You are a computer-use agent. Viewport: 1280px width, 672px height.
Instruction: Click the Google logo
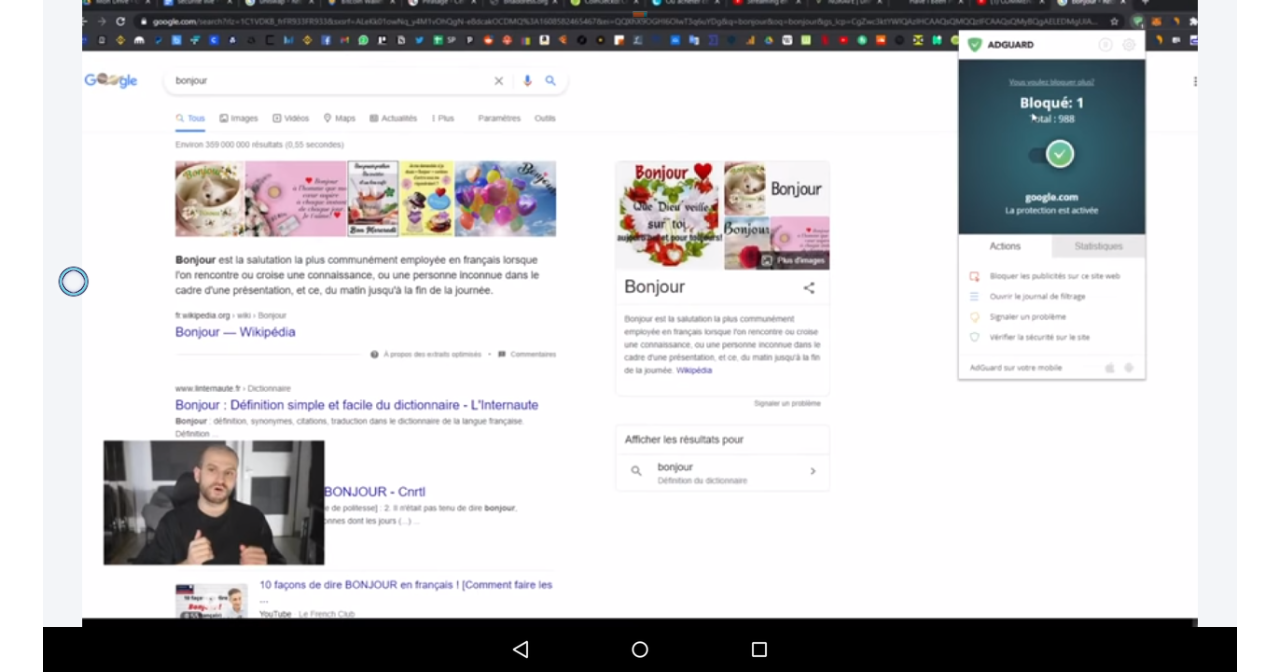(111, 81)
